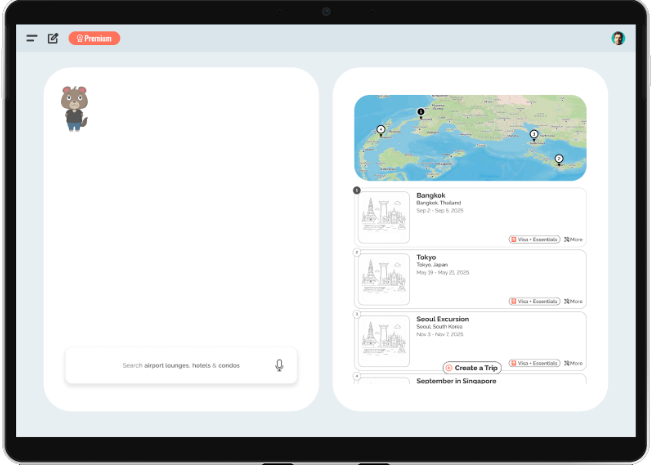Screen dimensions: 654x465
Task: Click the Tokyo, Japan location text
Action: coord(432,265)
